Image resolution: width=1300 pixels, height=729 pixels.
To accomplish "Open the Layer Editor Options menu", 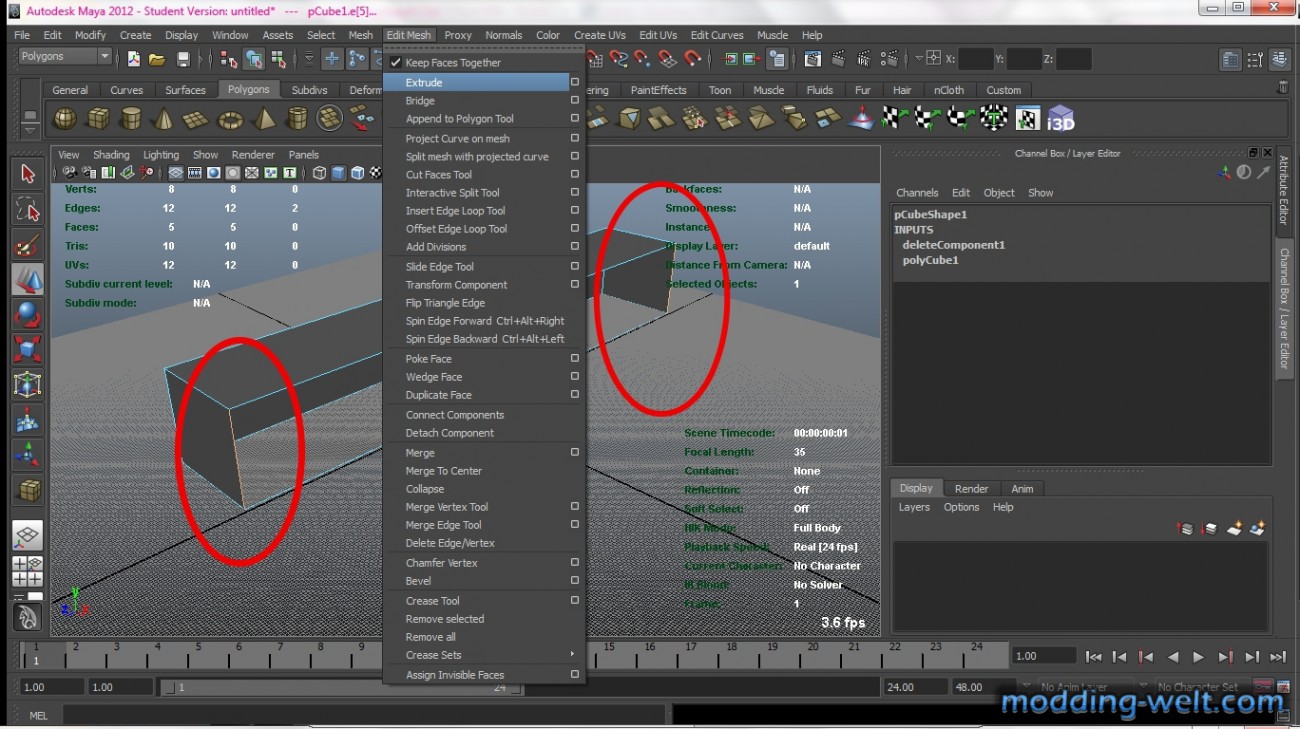I will [x=961, y=507].
